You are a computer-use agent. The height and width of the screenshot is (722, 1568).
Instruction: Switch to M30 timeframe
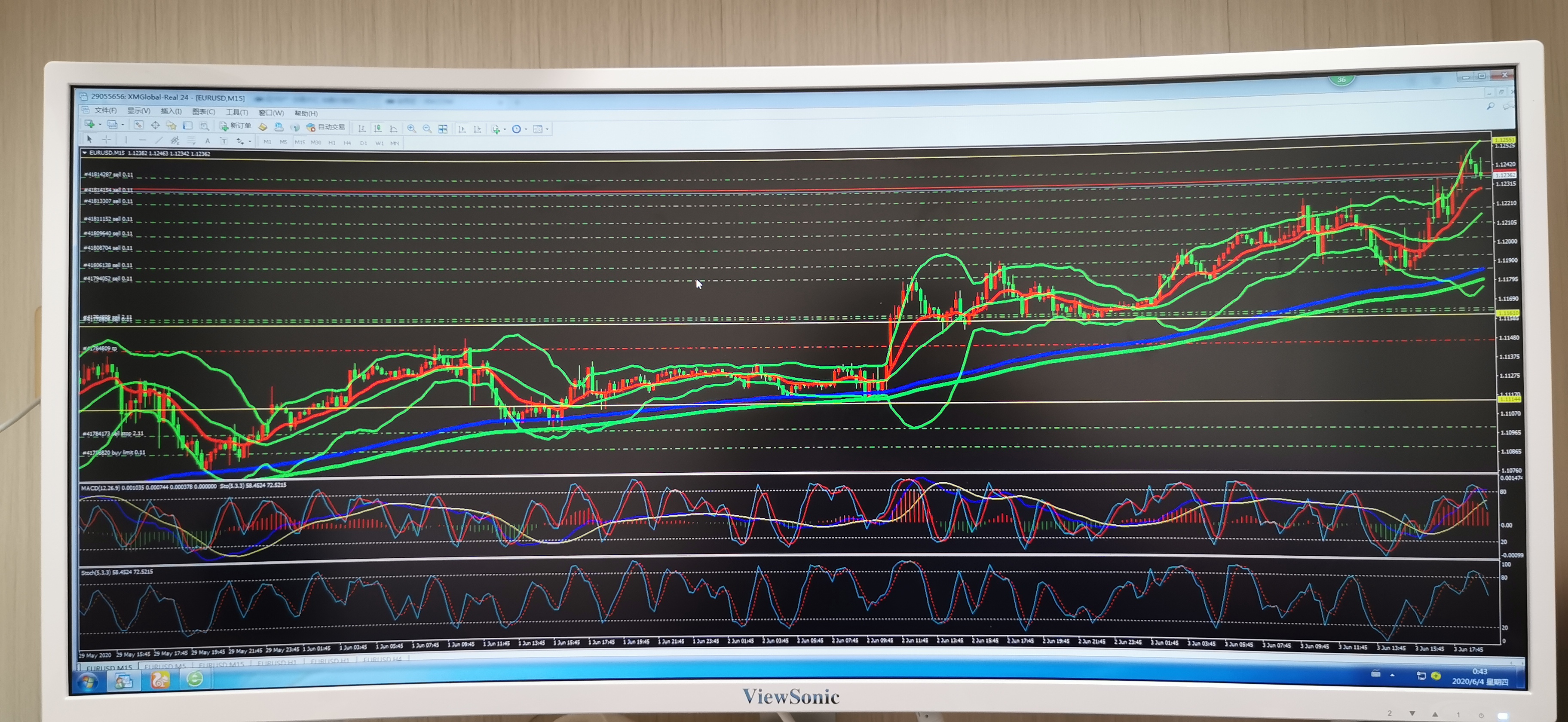pyautogui.click(x=316, y=143)
